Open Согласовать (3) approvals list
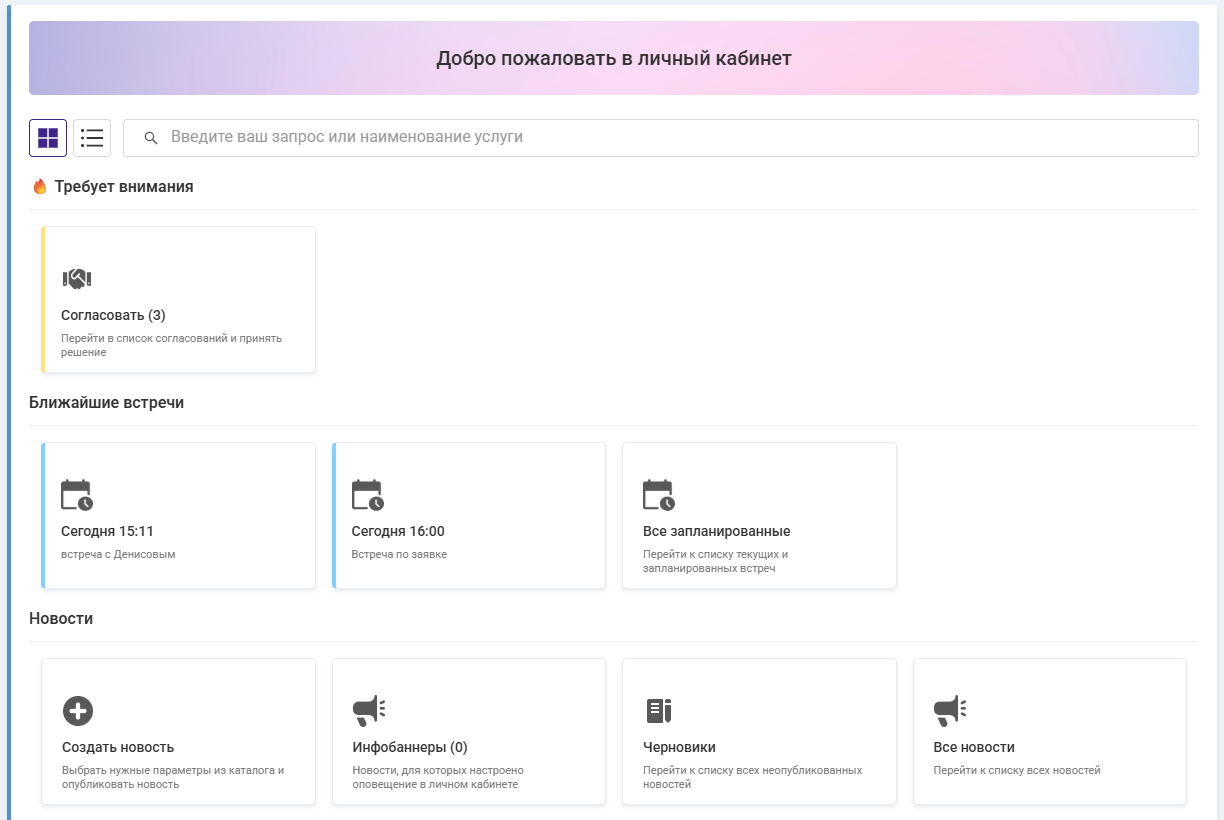 coord(113,316)
